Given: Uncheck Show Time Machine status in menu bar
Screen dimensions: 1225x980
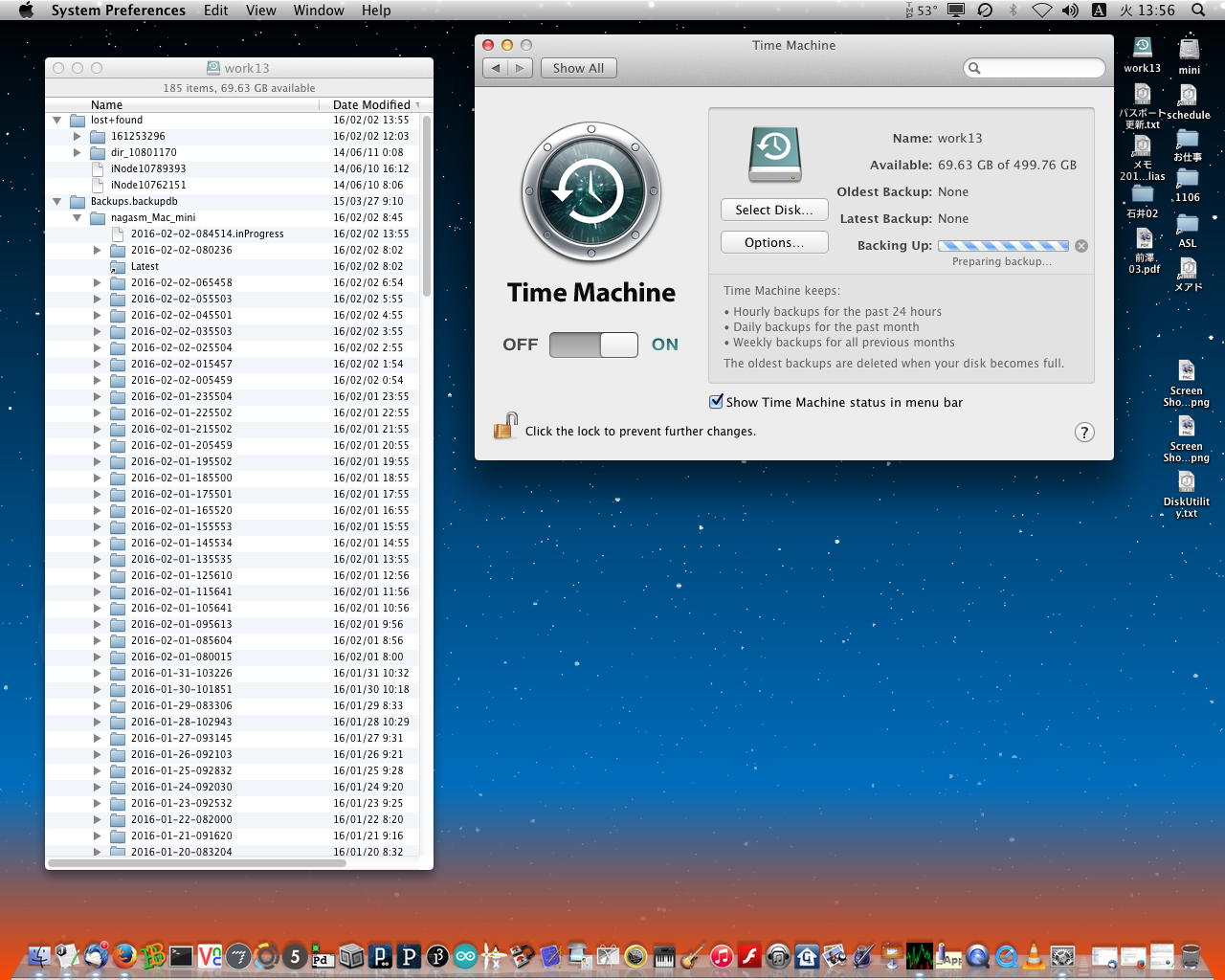Looking at the screenshot, I should [716, 402].
